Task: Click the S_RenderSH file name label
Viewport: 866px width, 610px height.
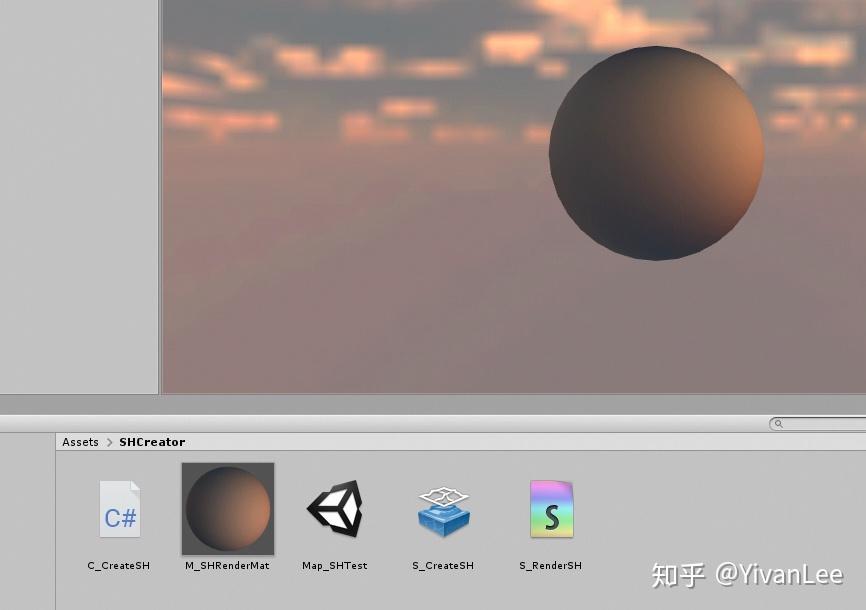Action: (551, 565)
